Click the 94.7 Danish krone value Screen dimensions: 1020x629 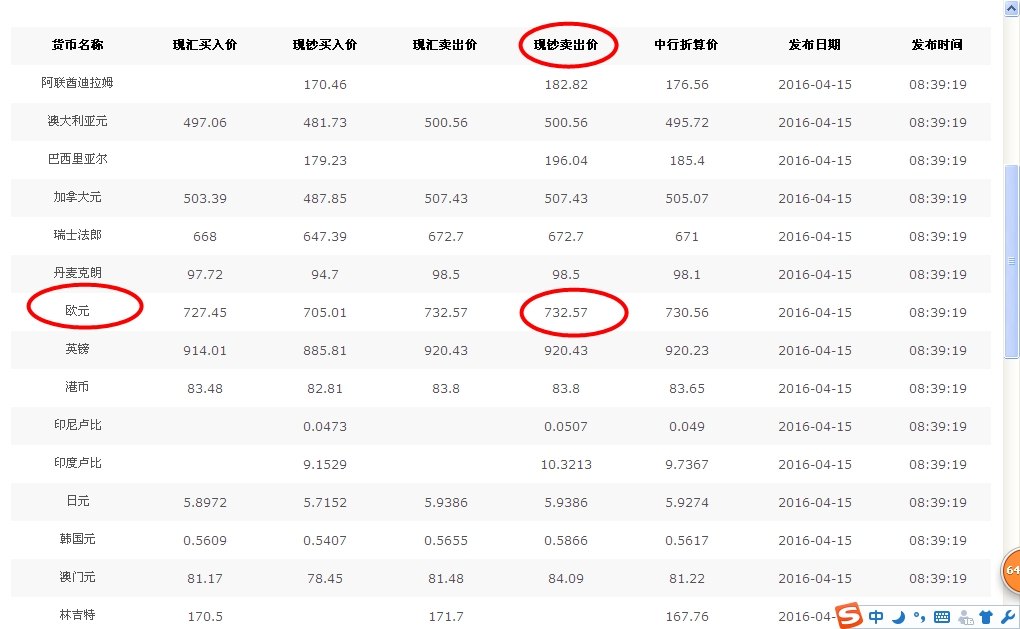(325, 274)
